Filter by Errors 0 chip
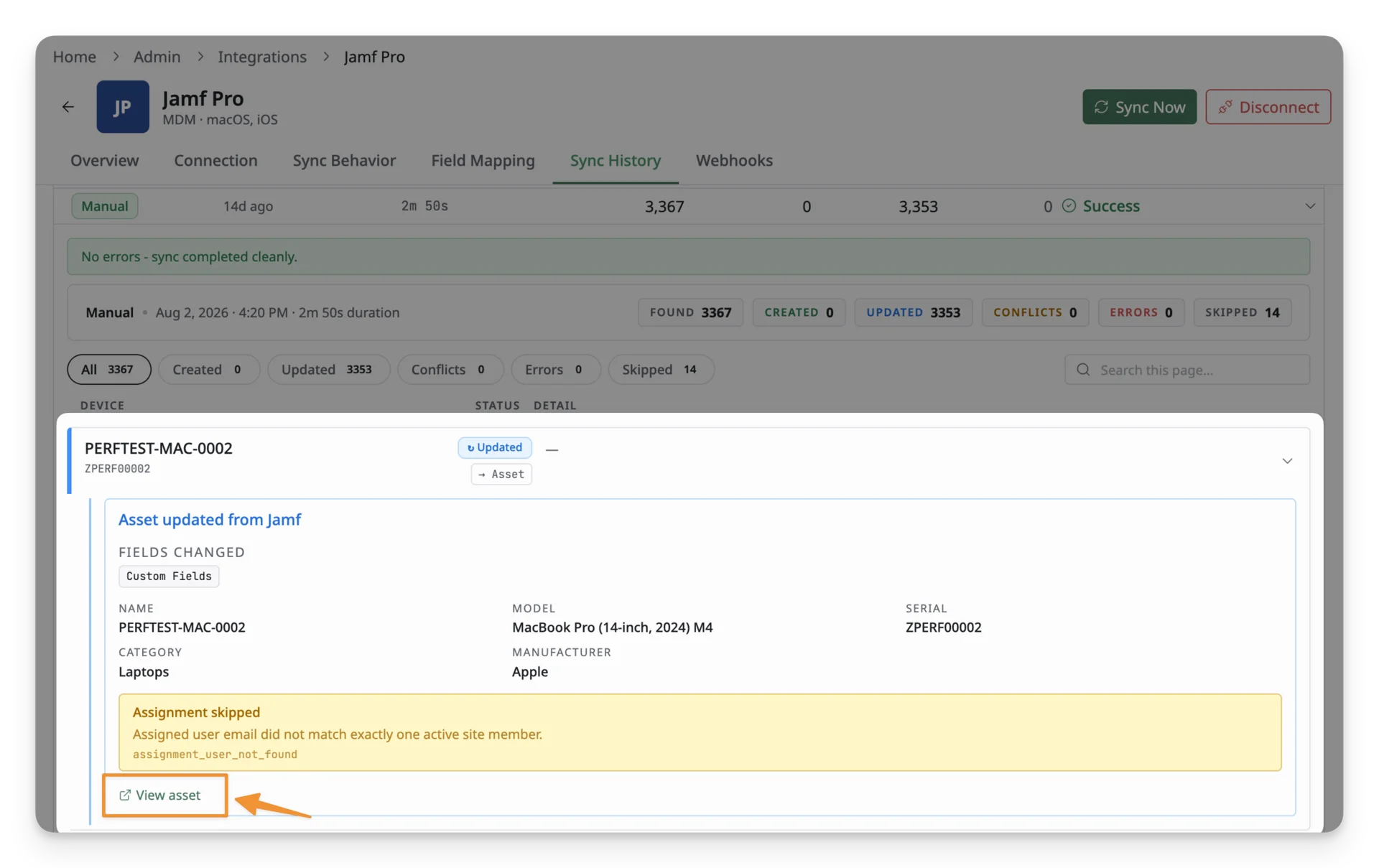 [x=555, y=369]
